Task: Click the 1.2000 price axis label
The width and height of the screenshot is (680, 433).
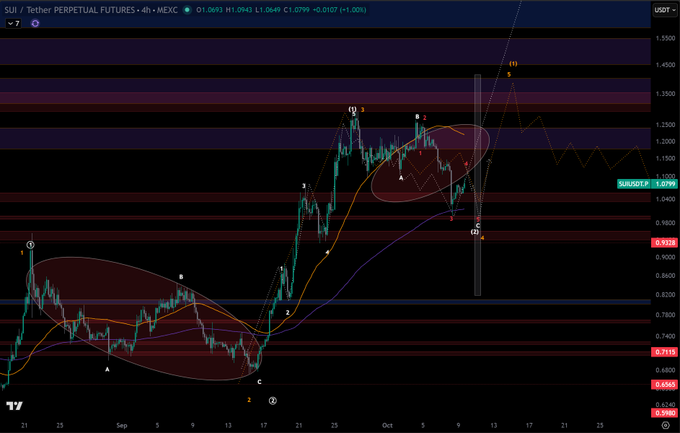Action: click(x=666, y=141)
